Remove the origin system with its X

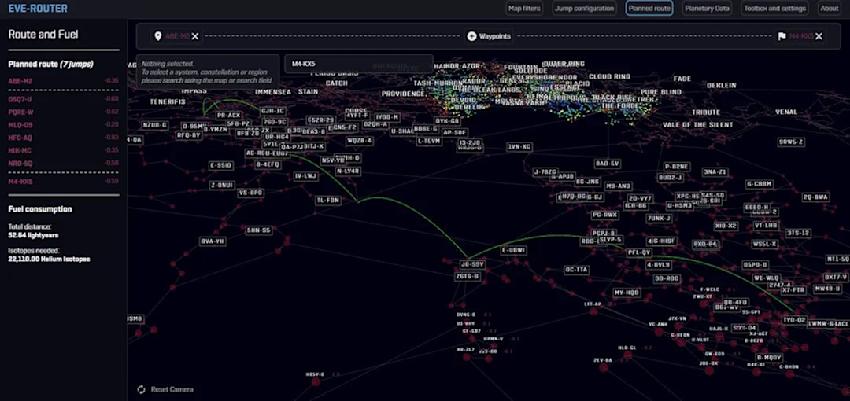pyautogui.click(x=195, y=36)
